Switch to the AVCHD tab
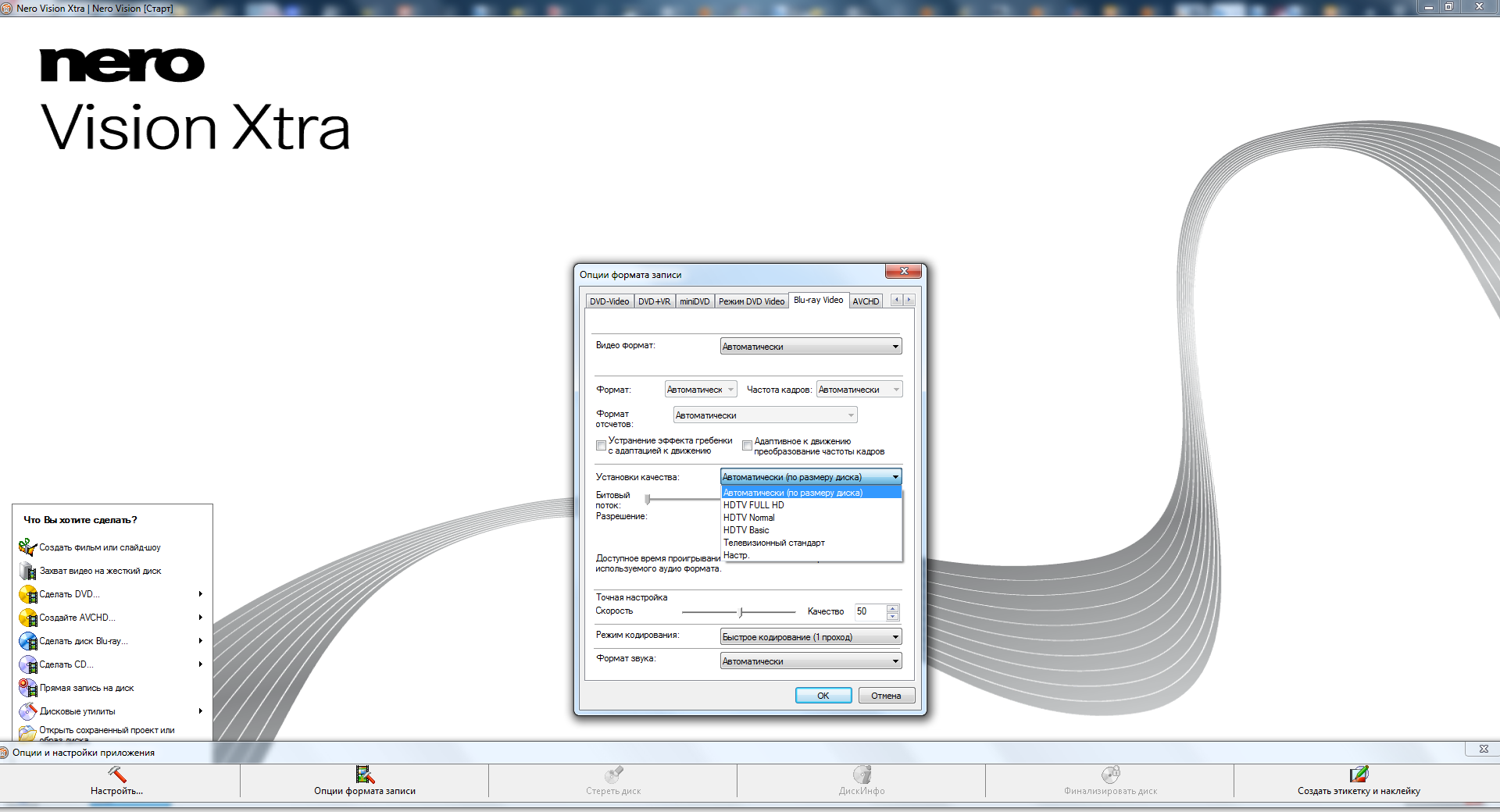 tap(866, 301)
